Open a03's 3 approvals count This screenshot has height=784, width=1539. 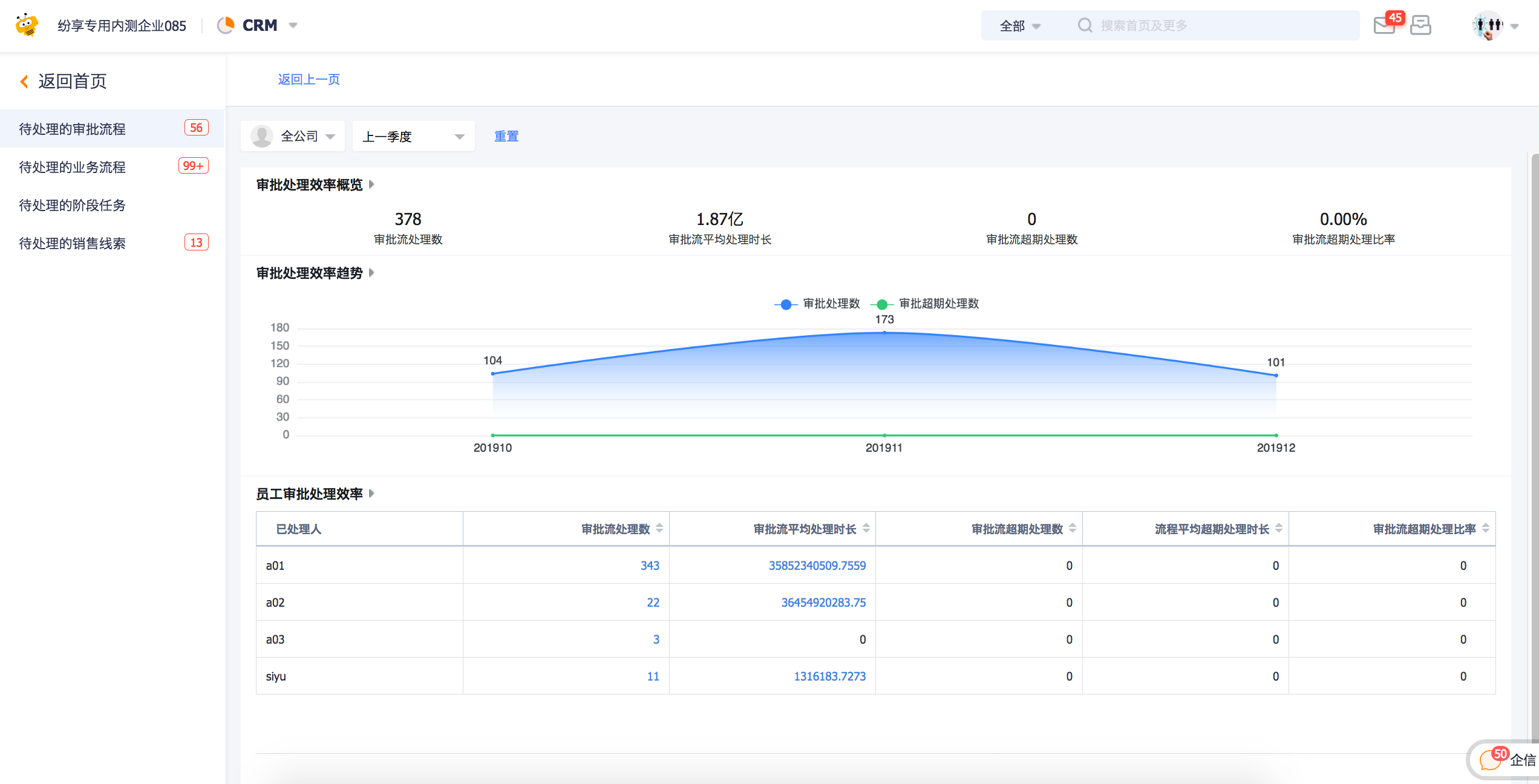tap(656, 639)
